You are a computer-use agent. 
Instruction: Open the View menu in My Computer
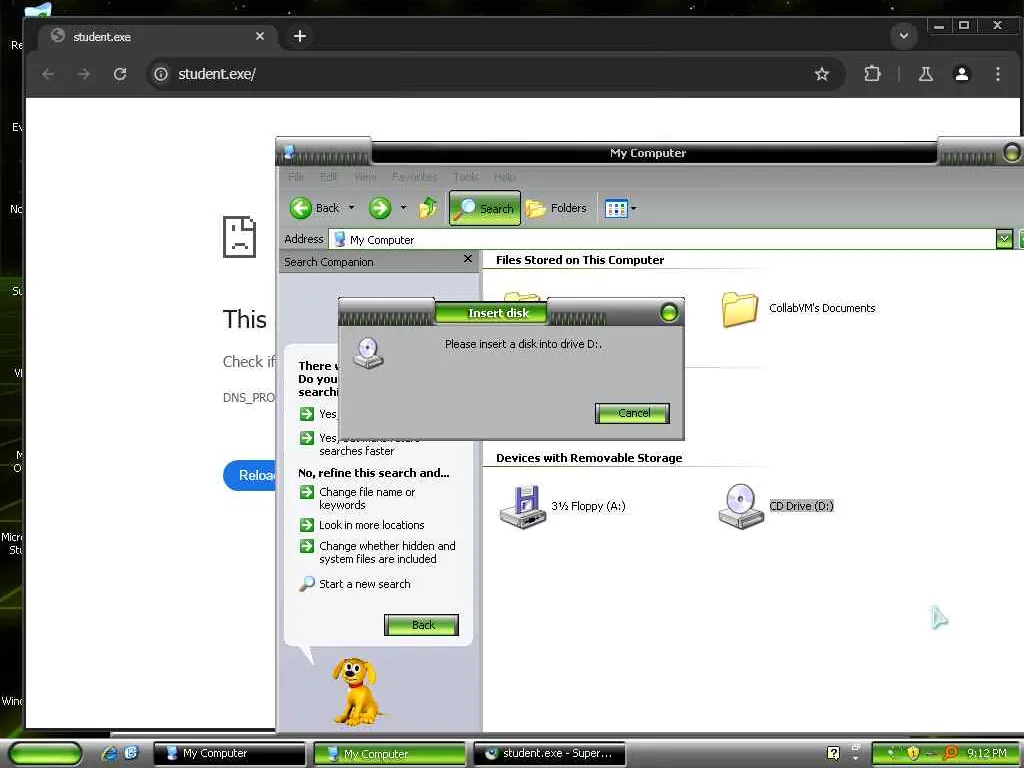pos(365,177)
